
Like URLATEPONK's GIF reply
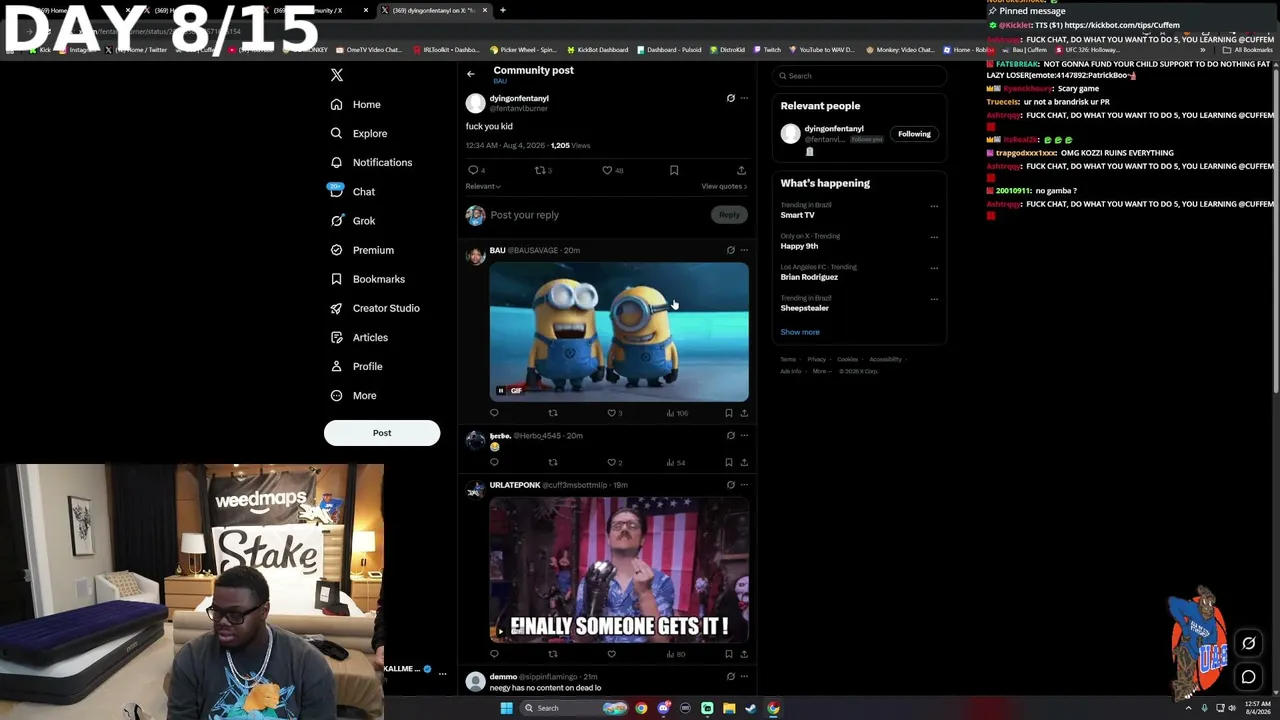click(x=611, y=654)
